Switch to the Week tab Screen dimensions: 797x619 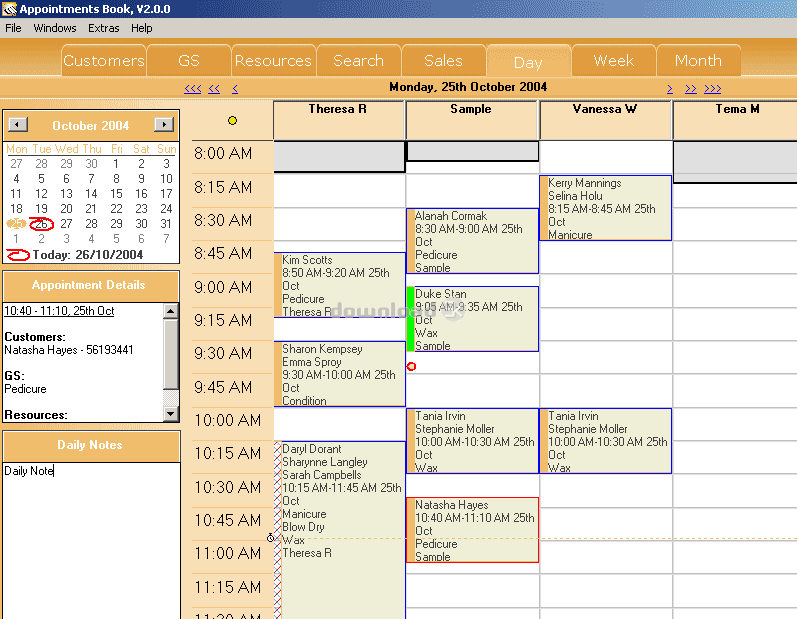click(613, 61)
